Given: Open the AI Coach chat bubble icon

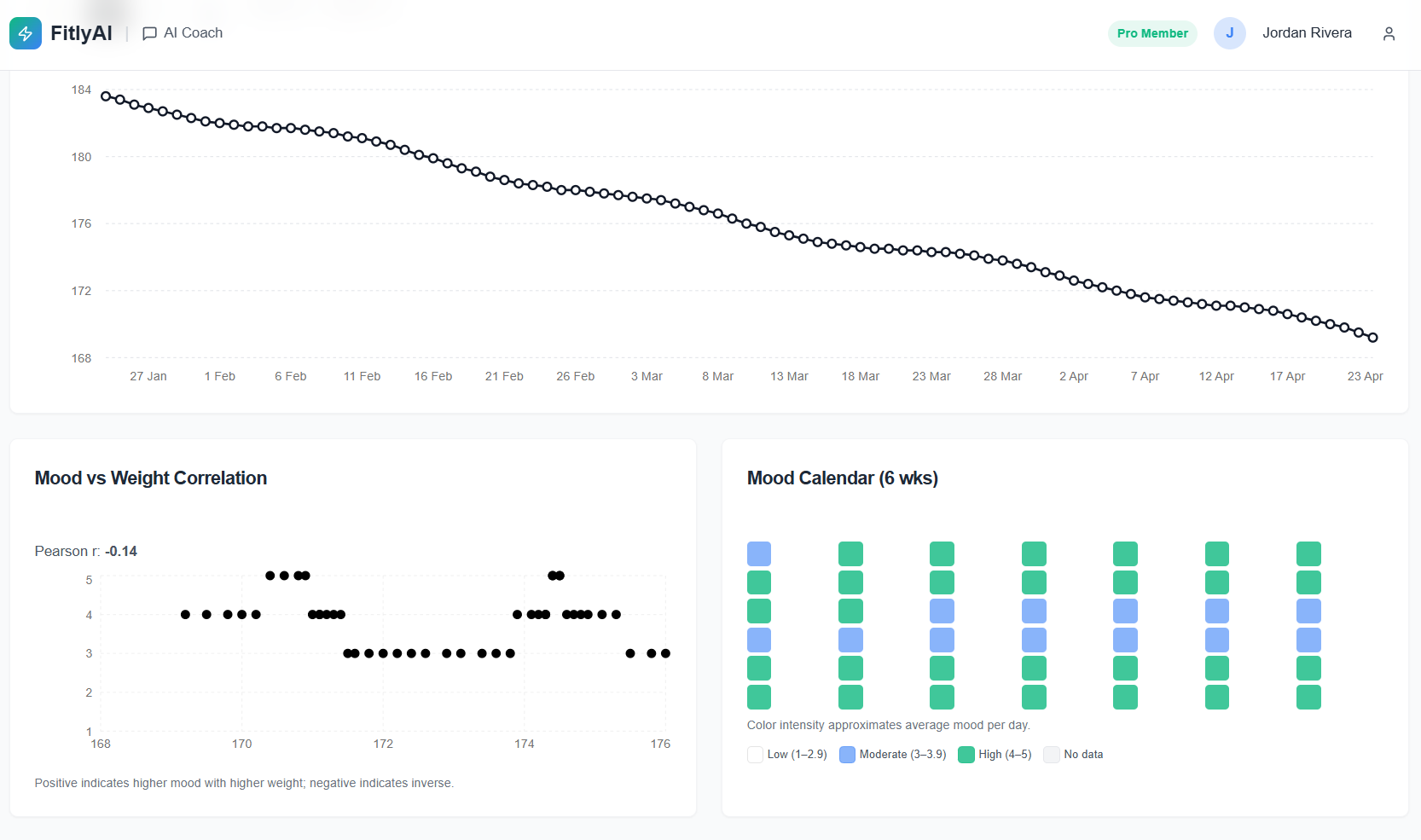Looking at the screenshot, I should pyautogui.click(x=149, y=32).
